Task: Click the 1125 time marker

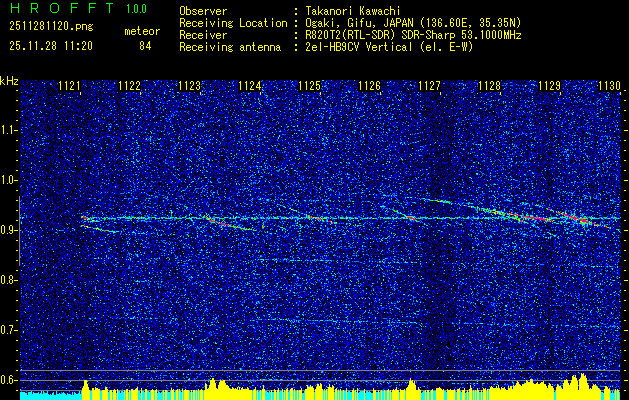Action: [310, 86]
